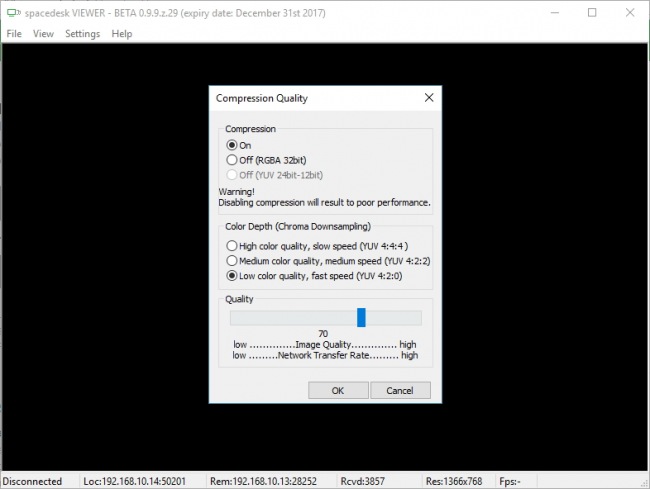
Task: Click the resize grip at window corner
Action: pos(644,483)
